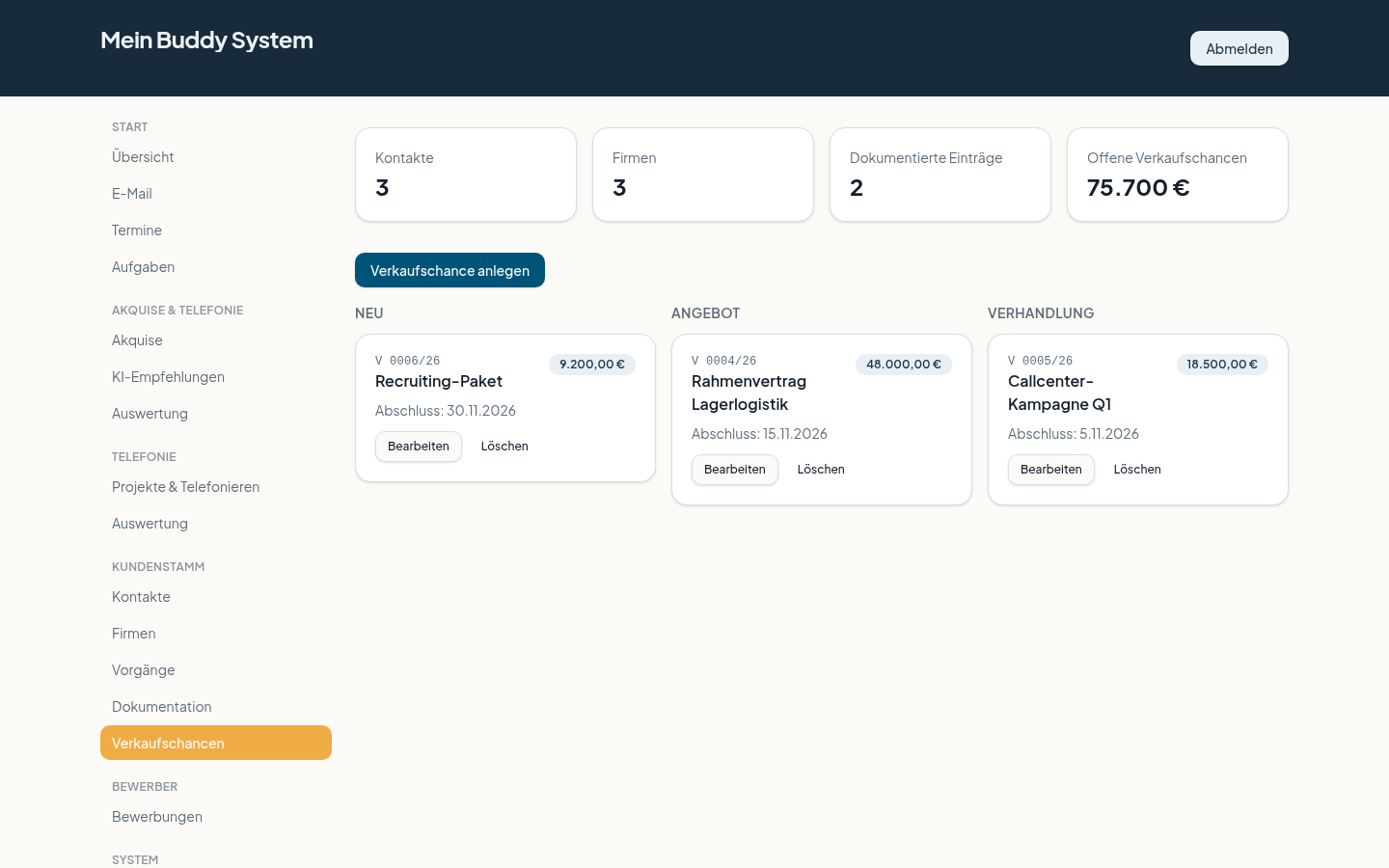Open Bewerbungen in the sidebar

tap(216, 817)
